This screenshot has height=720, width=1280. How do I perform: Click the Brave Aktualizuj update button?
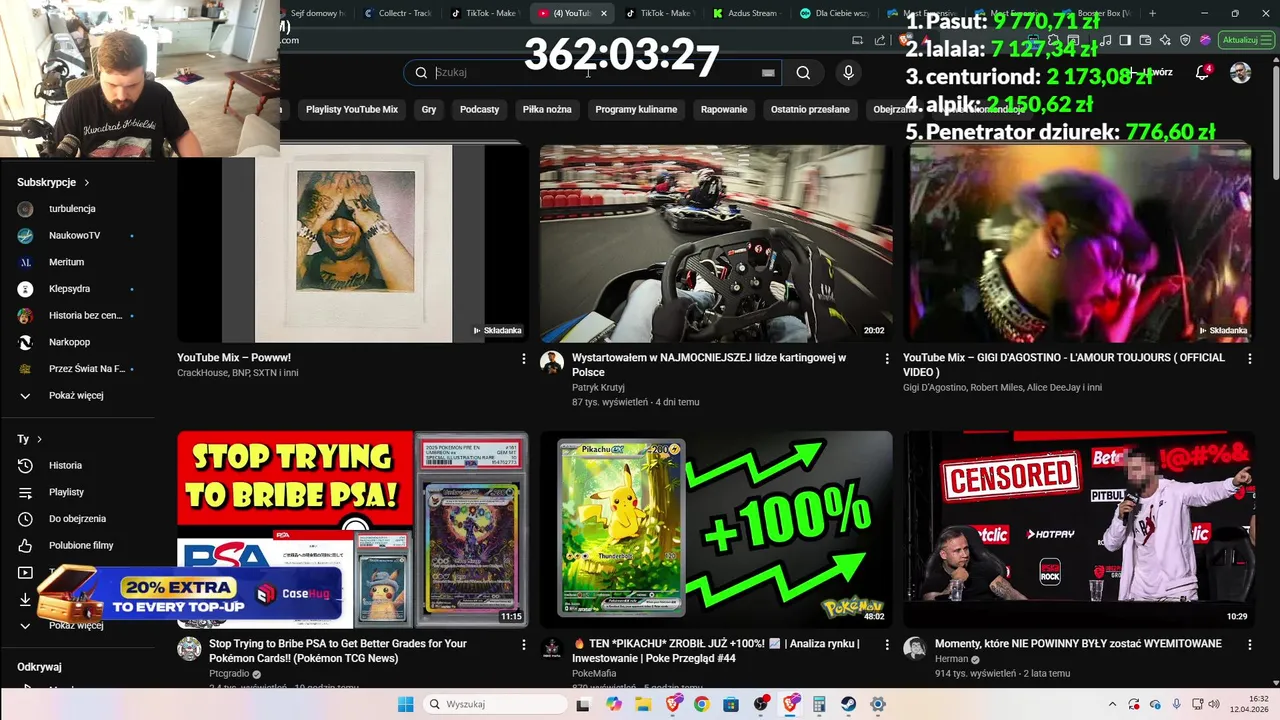pos(1245,40)
